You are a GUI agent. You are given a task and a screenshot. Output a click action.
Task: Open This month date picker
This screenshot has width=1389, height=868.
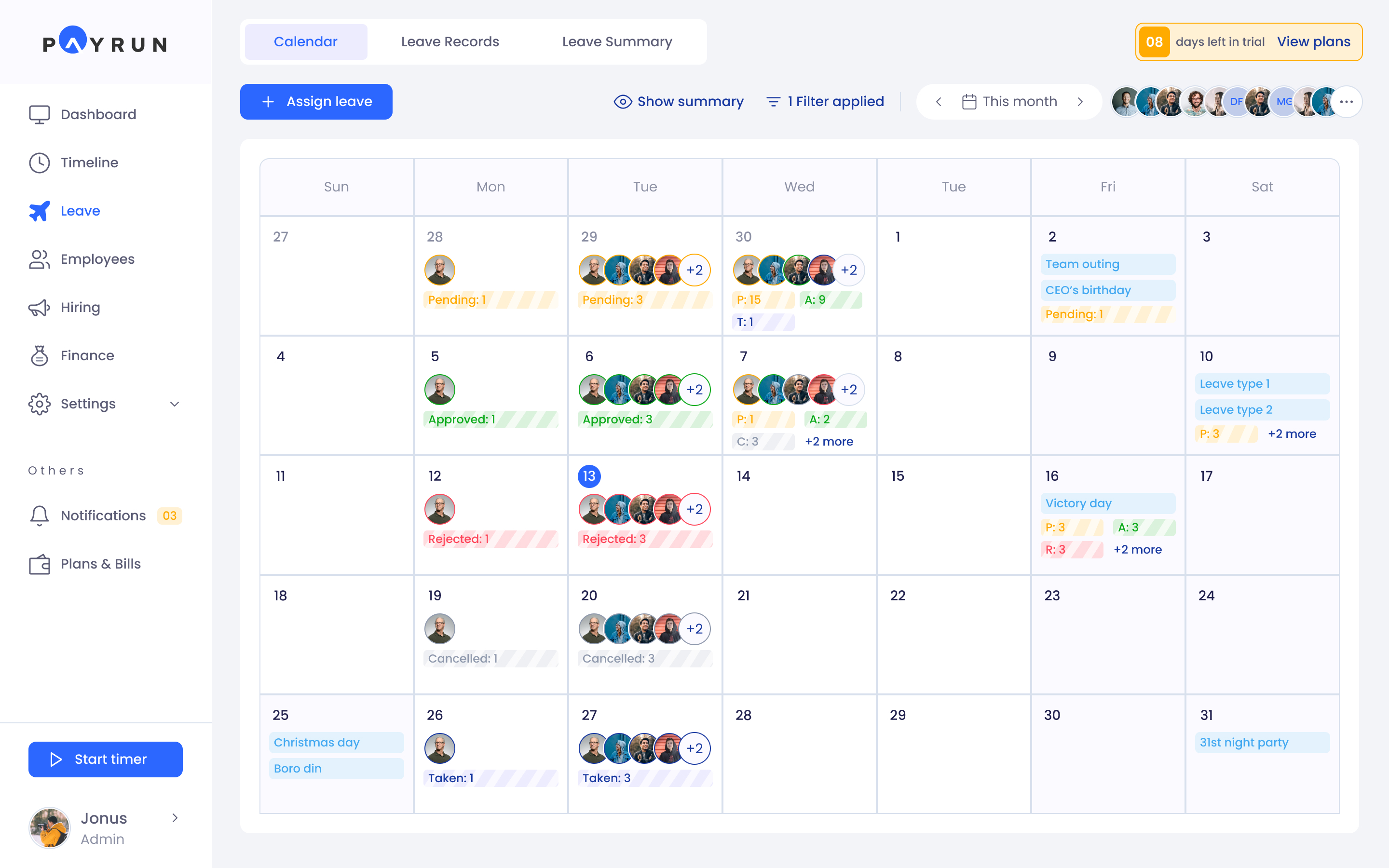[1009, 102]
